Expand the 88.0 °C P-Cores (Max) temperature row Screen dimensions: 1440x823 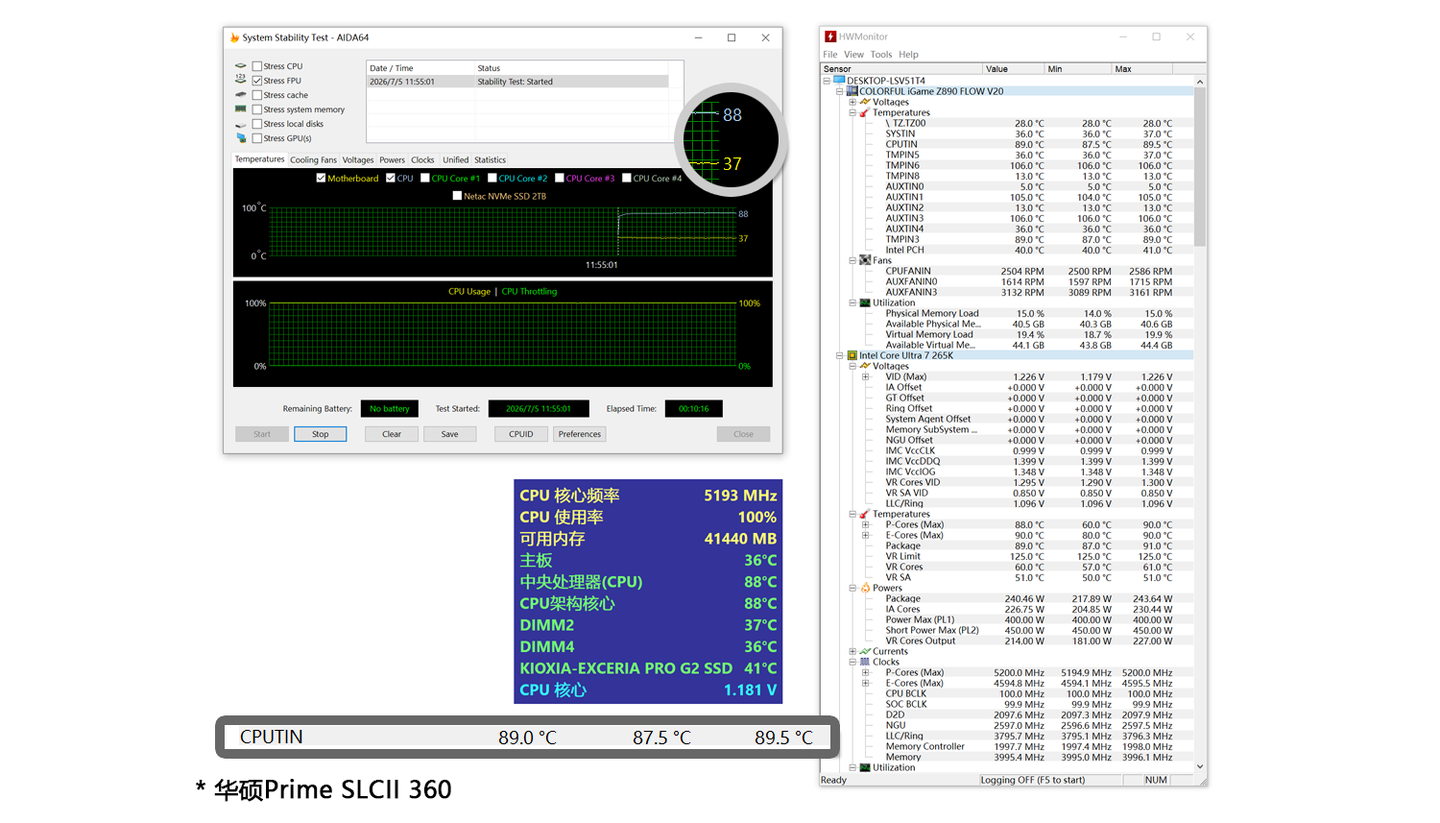pyautogui.click(x=865, y=525)
